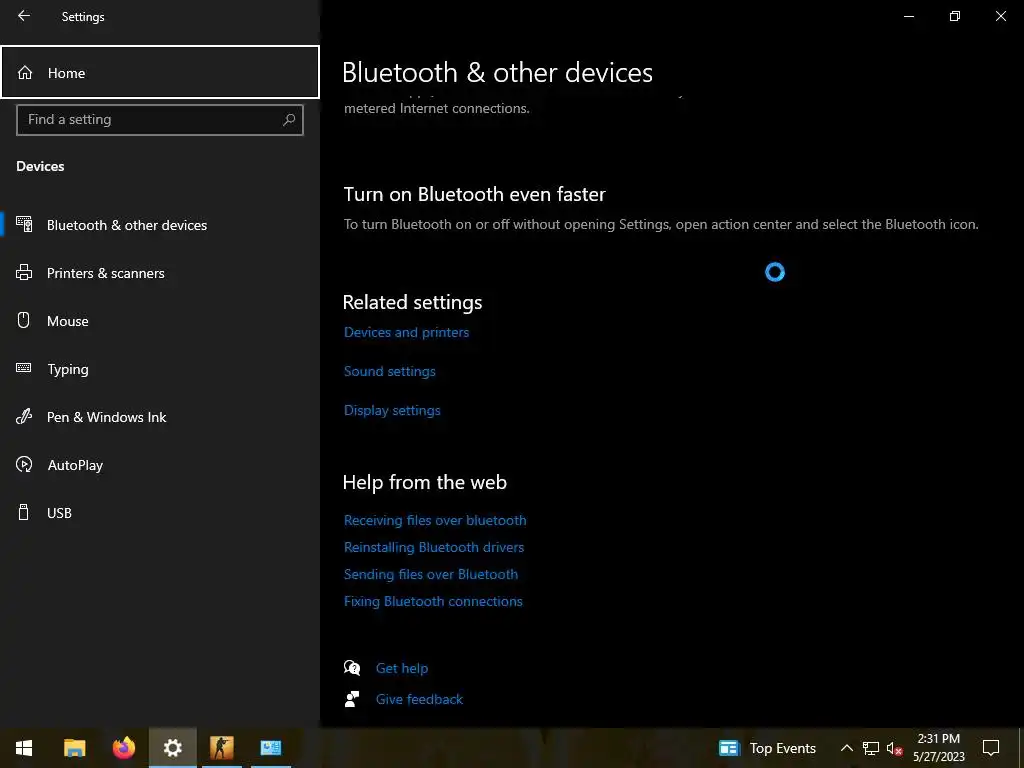The image size is (1024, 768).
Task: Open Devices and printers link
Action: pyautogui.click(x=406, y=332)
